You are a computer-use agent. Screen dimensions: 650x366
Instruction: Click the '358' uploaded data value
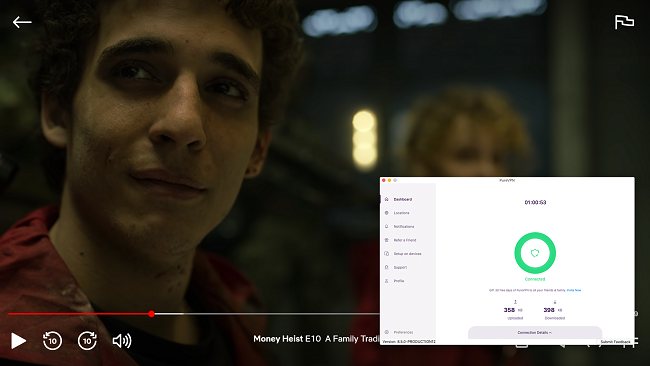tap(509, 310)
